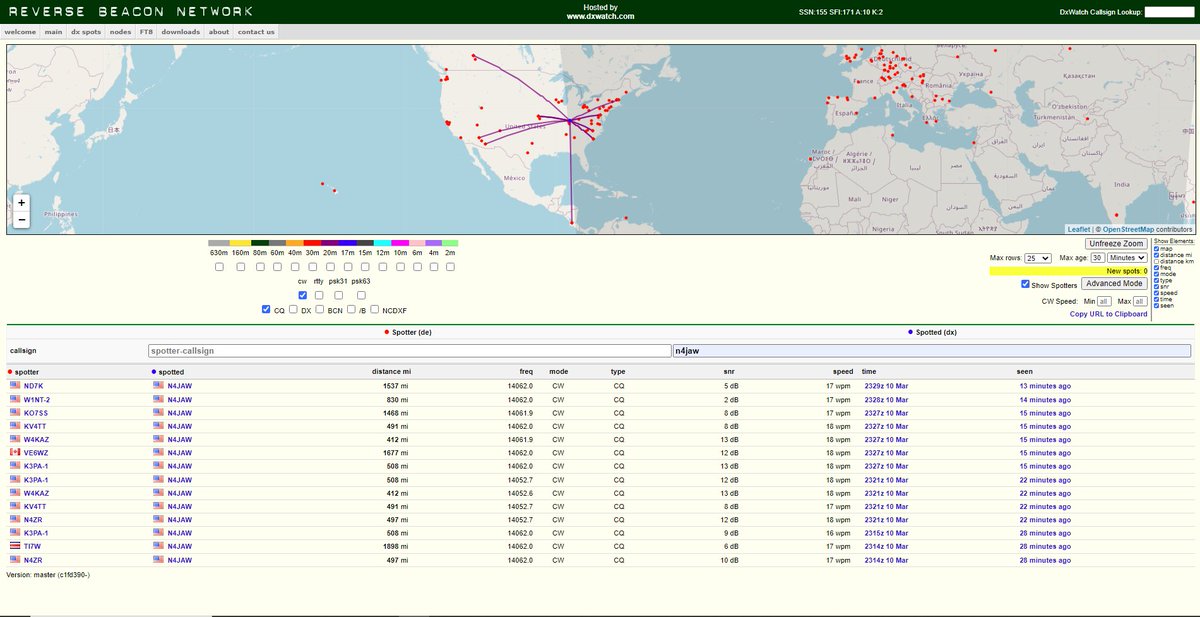Click the N4JAW flag in the W1NT-2 row

click(x=158, y=399)
